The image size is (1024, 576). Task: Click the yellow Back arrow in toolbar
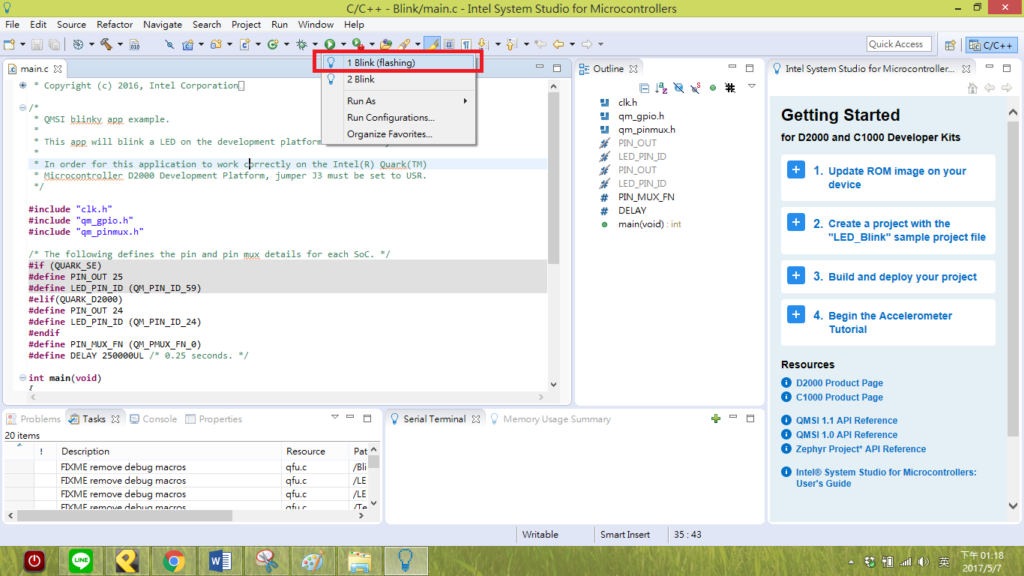click(x=558, y=44)
